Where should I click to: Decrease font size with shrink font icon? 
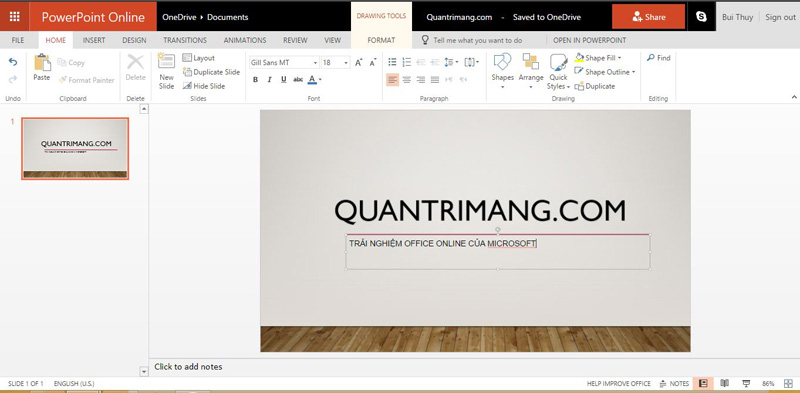pos(373,62)
